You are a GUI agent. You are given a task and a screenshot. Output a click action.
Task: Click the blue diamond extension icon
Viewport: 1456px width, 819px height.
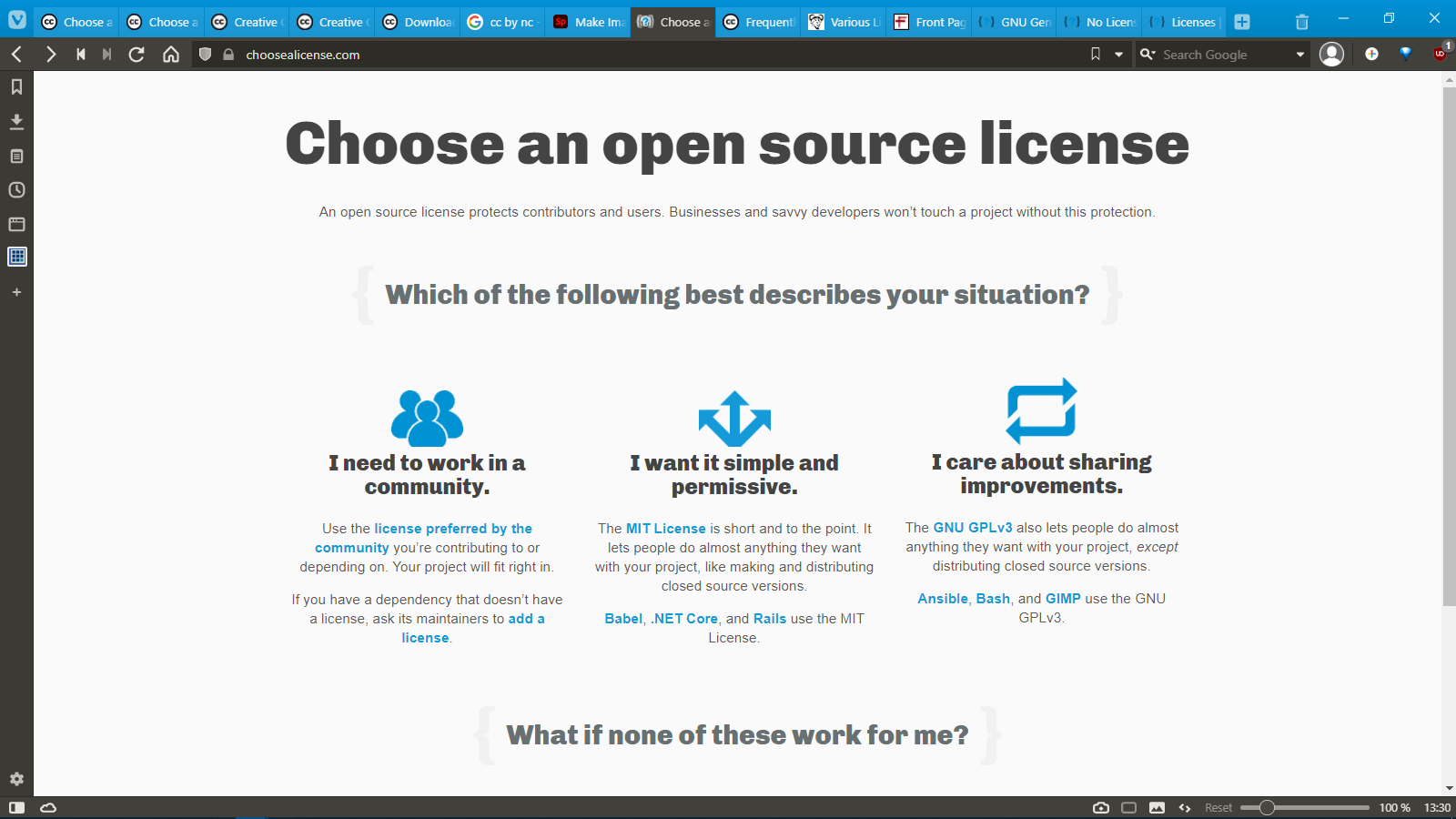tap(1405, 54)
